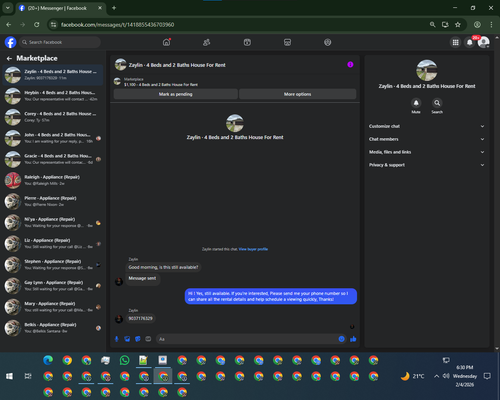Choose a sticker icon in composer

pyautogui.click(x=138, y=339)
